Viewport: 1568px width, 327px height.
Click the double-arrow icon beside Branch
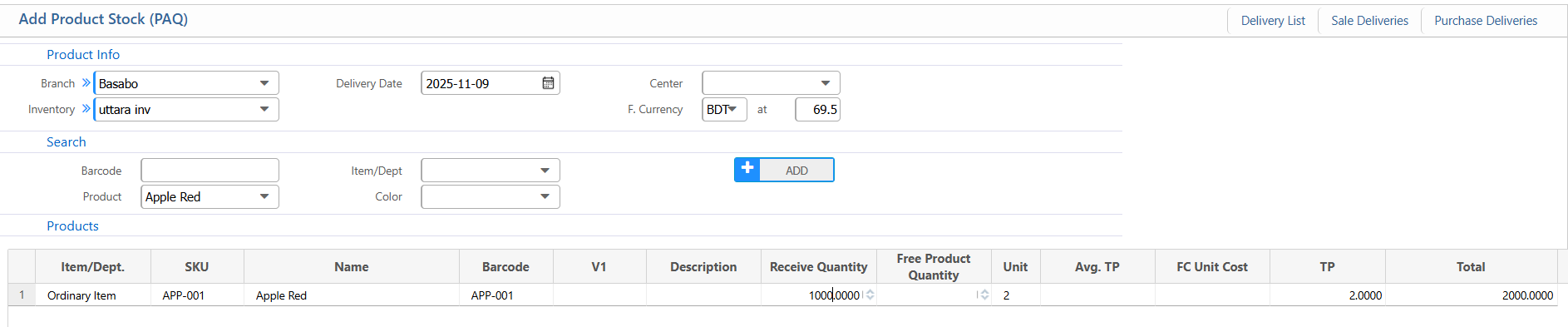(86, 83)
